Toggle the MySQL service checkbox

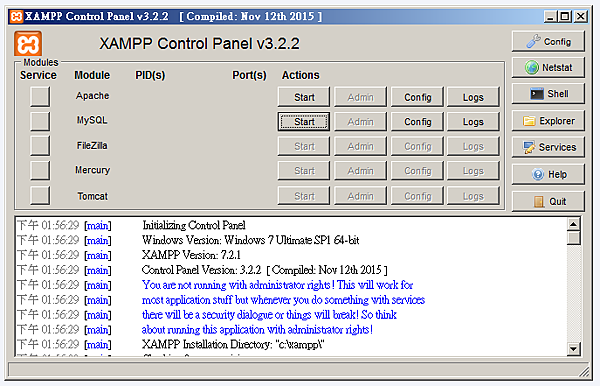tap(40, 121)
